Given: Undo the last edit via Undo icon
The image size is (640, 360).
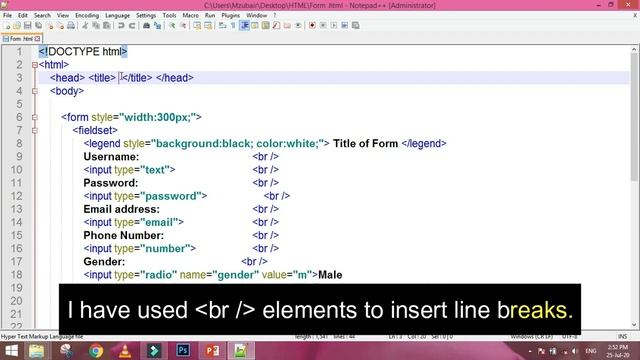Looking at the screenshot, I should 121,25.
